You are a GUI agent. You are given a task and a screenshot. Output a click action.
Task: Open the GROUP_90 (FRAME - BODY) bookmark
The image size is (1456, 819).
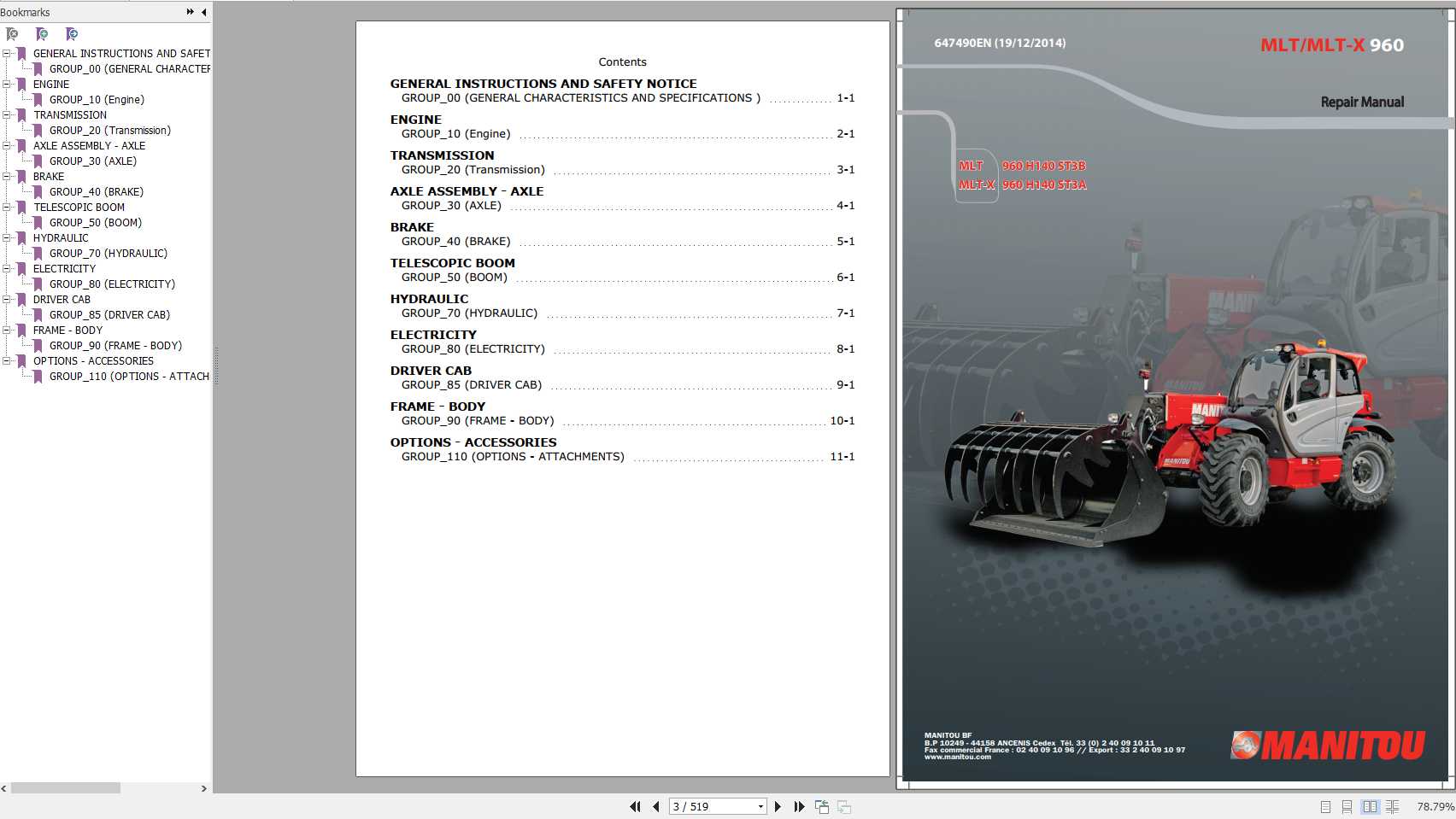pyautogui.click(x=115, y=346)
